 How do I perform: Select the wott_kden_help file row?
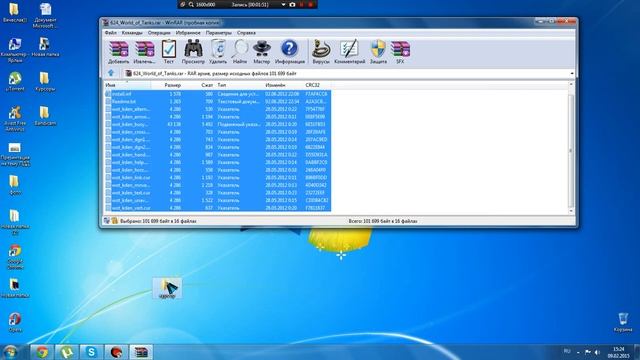(218, 162)
